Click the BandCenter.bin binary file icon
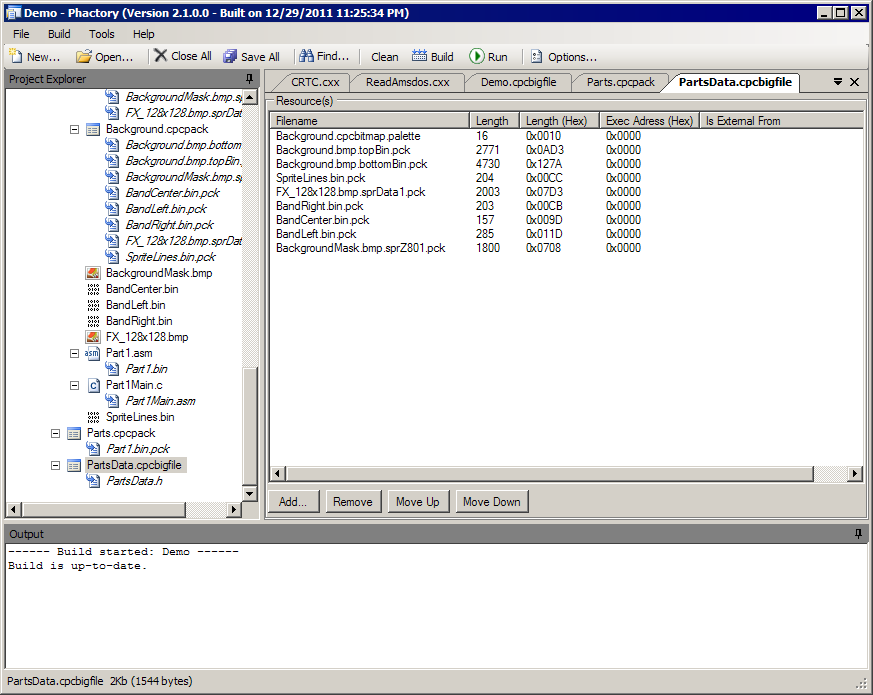 pyautogui.click(x=93, y=289)
